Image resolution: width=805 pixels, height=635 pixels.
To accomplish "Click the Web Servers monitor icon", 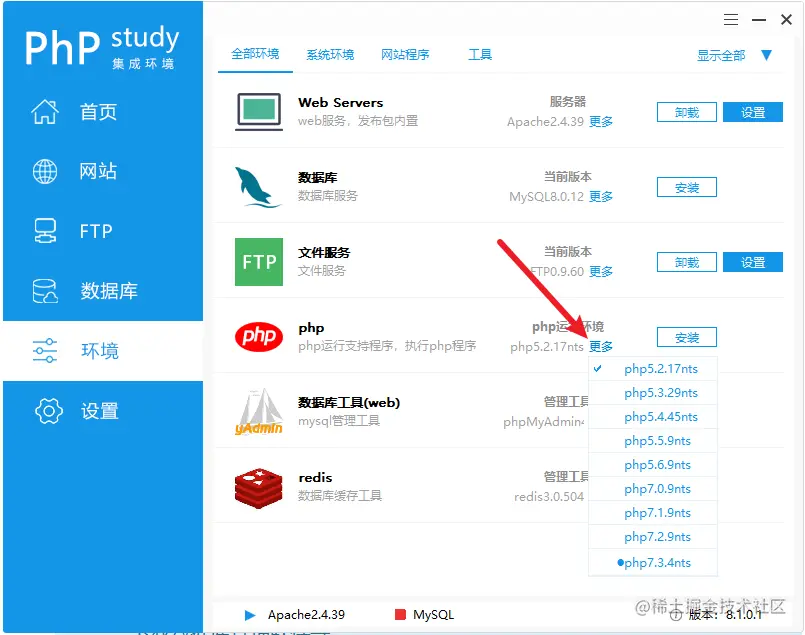I will (259, 111).
